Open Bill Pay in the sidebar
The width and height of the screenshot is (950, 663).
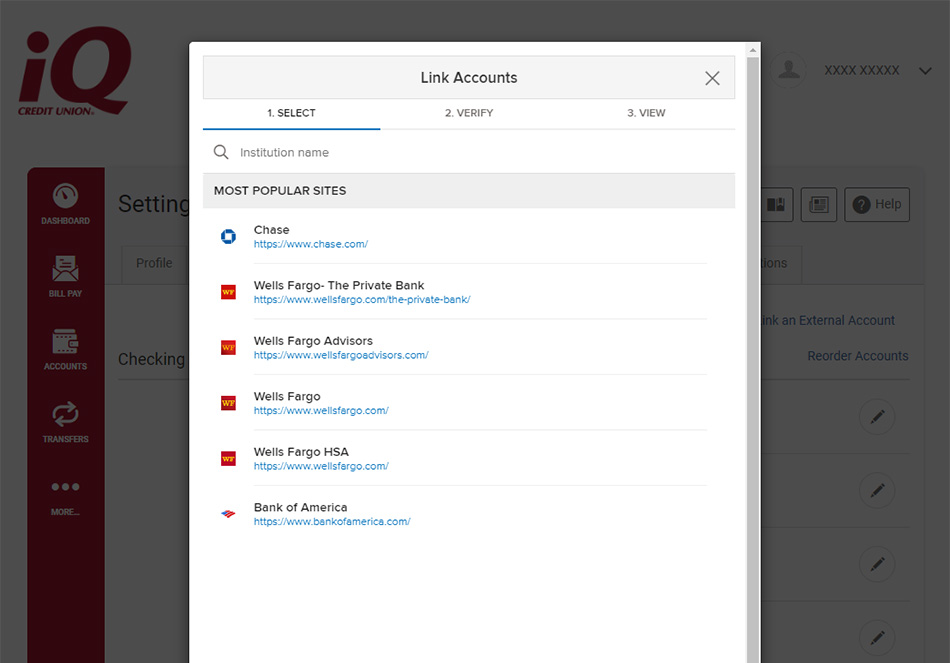click(x=65, y=277)
